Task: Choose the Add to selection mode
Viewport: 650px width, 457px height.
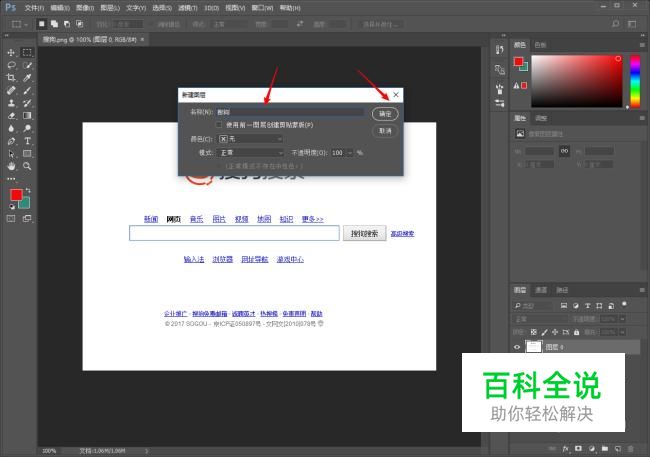Action: (x=54, y=24)
